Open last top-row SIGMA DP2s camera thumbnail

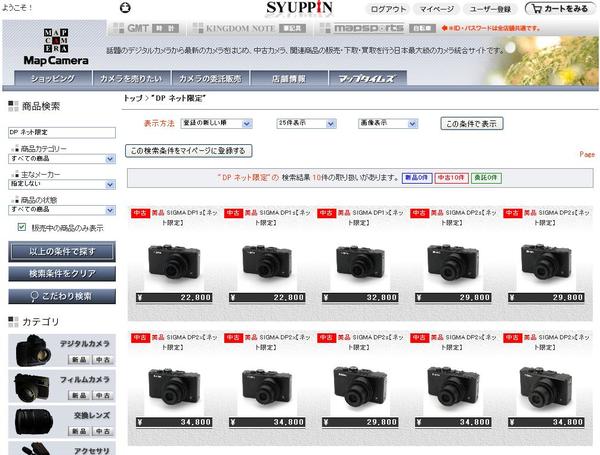click(546, 262)
